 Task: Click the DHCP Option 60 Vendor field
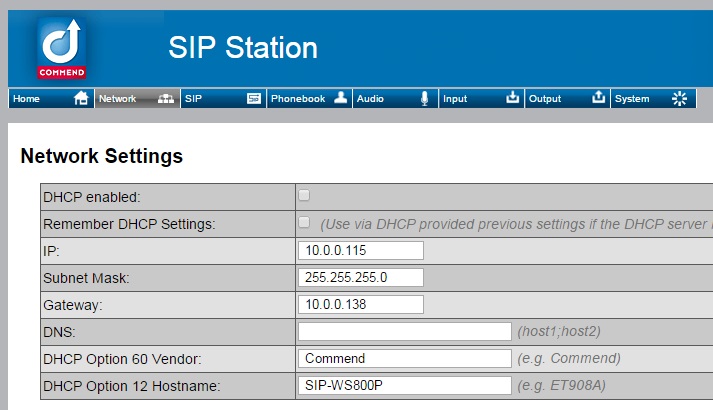coord(404,358)
